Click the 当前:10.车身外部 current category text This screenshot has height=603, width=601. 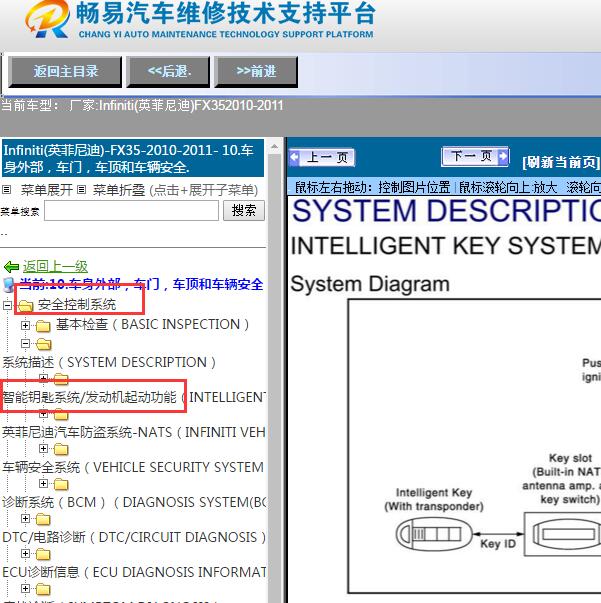(x=141, y=284)
